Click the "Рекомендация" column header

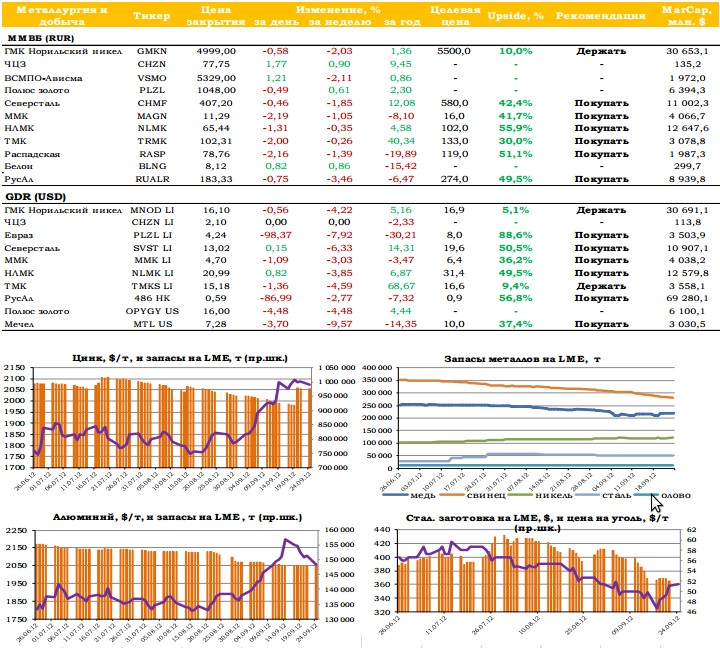[x=601, y=16]
